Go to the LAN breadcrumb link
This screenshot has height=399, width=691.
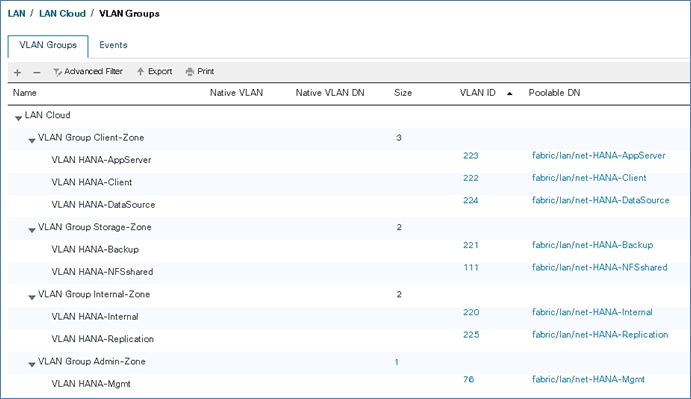(x=16, y=13)
